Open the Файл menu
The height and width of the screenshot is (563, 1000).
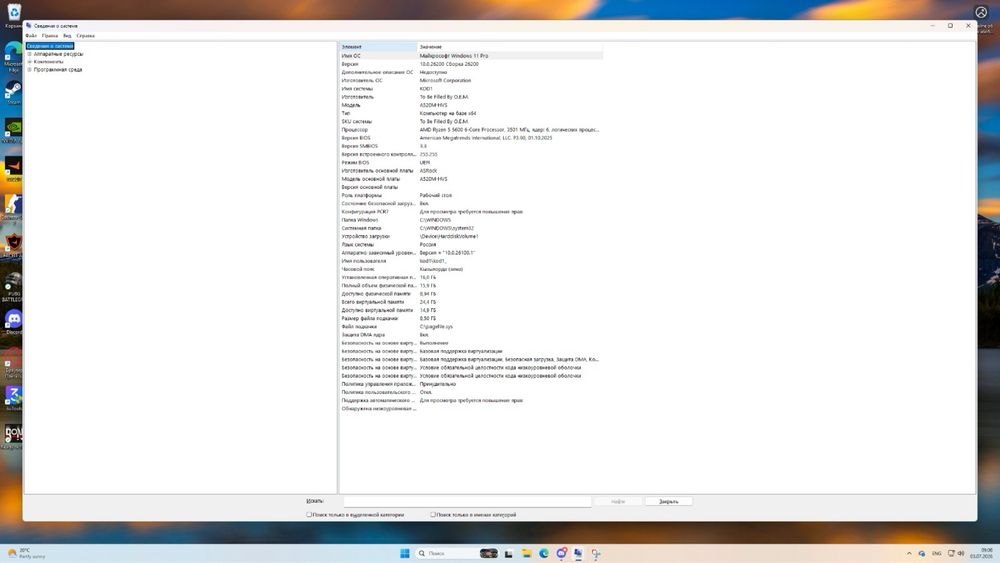coord(31,36)
